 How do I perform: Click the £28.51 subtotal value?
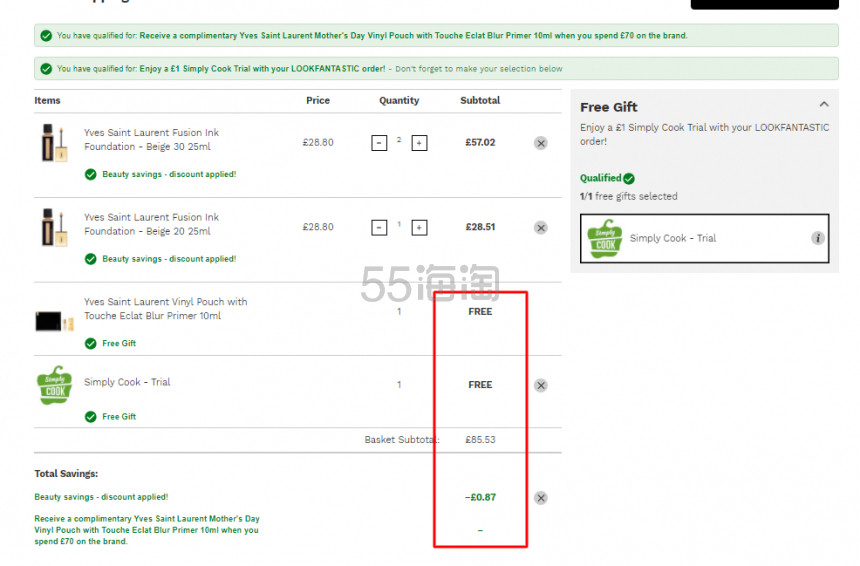[480, 227]
